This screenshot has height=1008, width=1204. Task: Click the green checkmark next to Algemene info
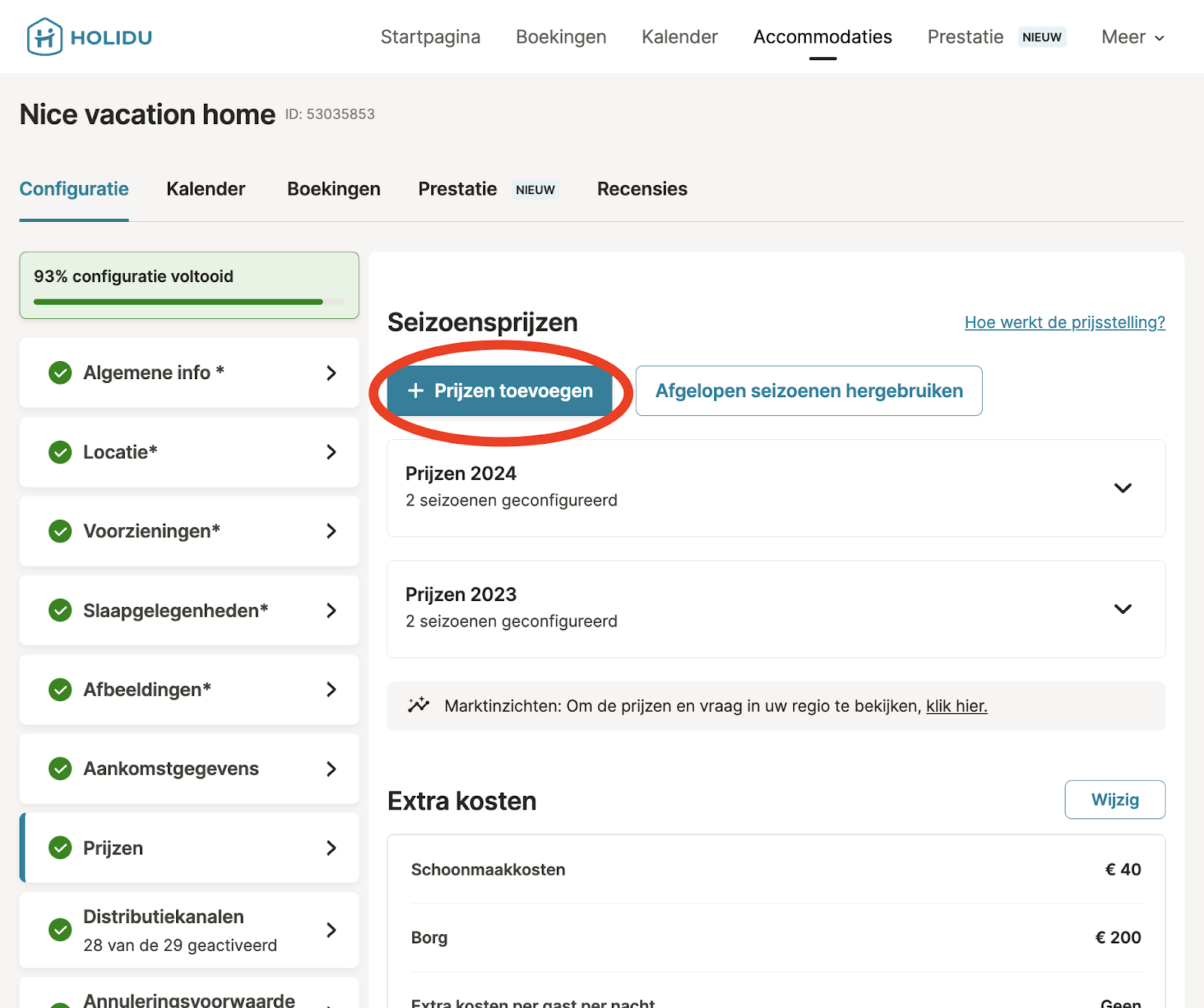click(60, 372)
